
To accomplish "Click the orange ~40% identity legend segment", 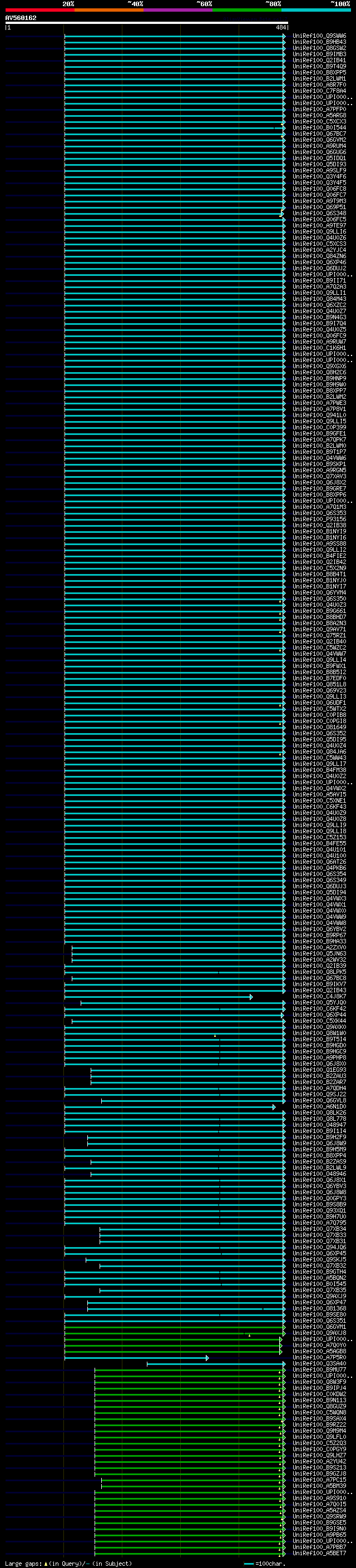I will [109, 10].
